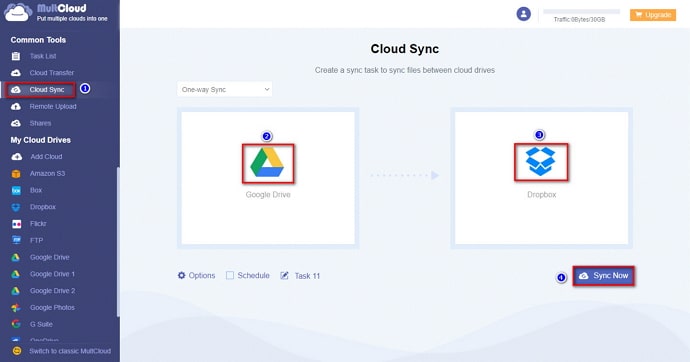Click the Add Cloud icon
Image resolution: width=690 pixels, height=362 pixels.
coord(17,157)
